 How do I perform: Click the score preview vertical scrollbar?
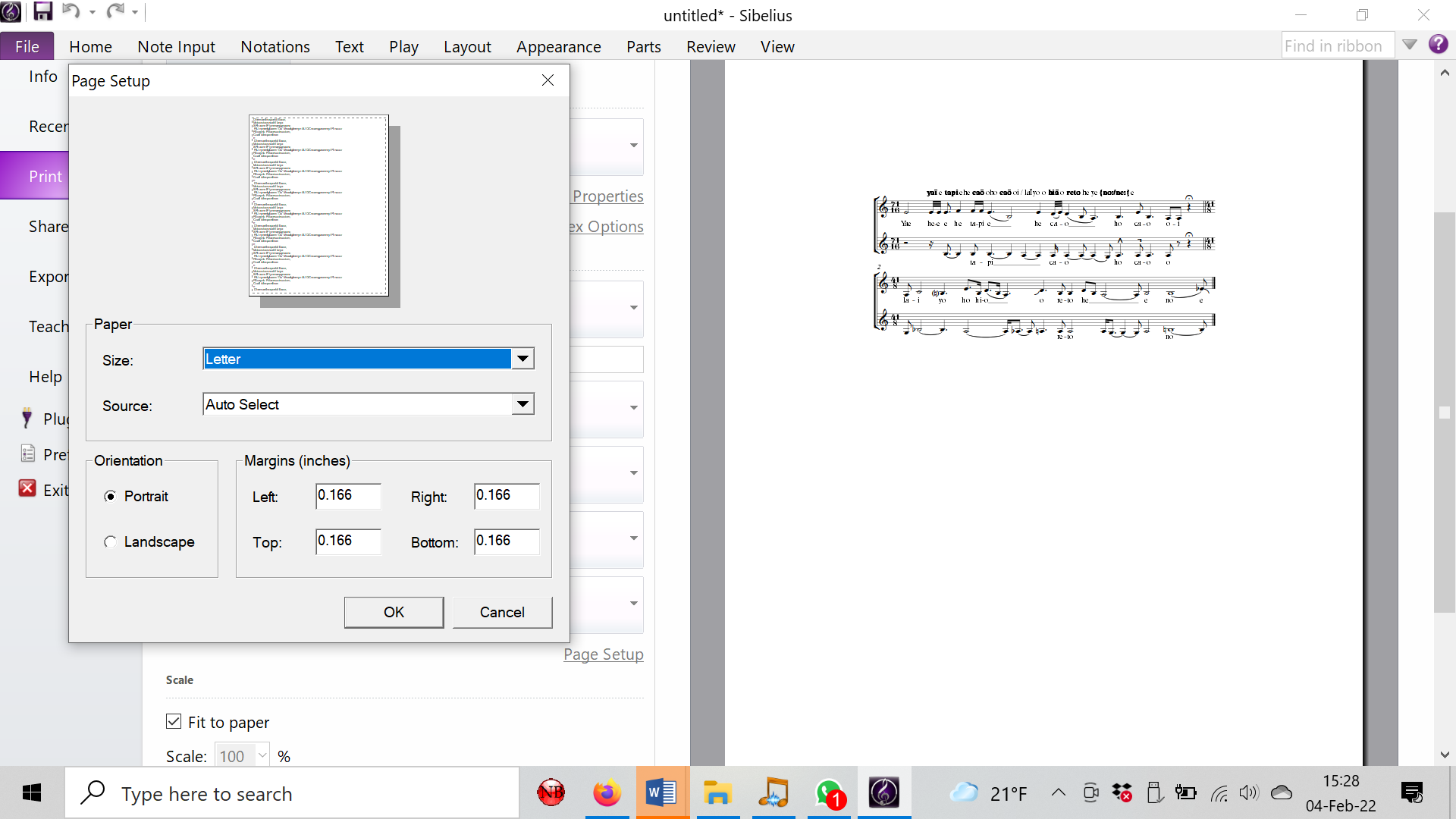coord(1445,413)
